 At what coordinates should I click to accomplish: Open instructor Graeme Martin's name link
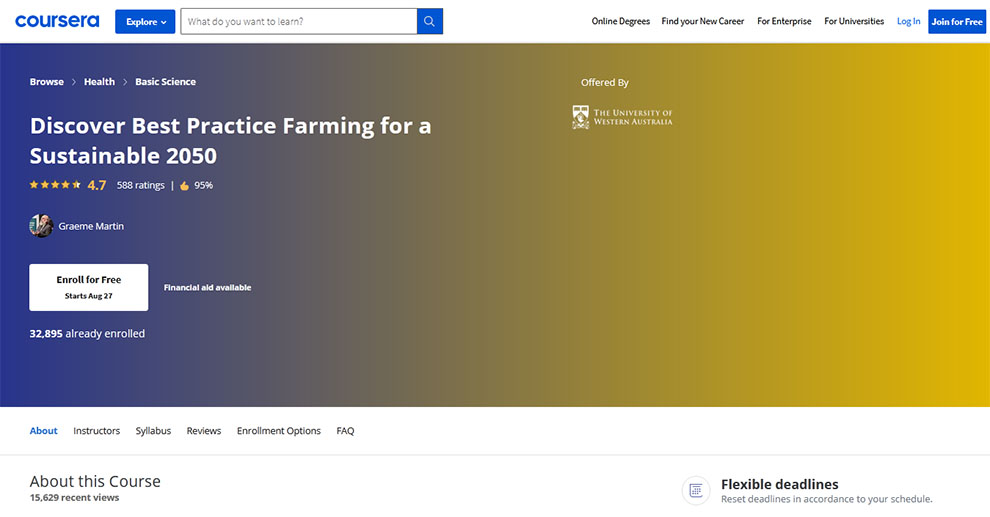(x=91, y=226)
